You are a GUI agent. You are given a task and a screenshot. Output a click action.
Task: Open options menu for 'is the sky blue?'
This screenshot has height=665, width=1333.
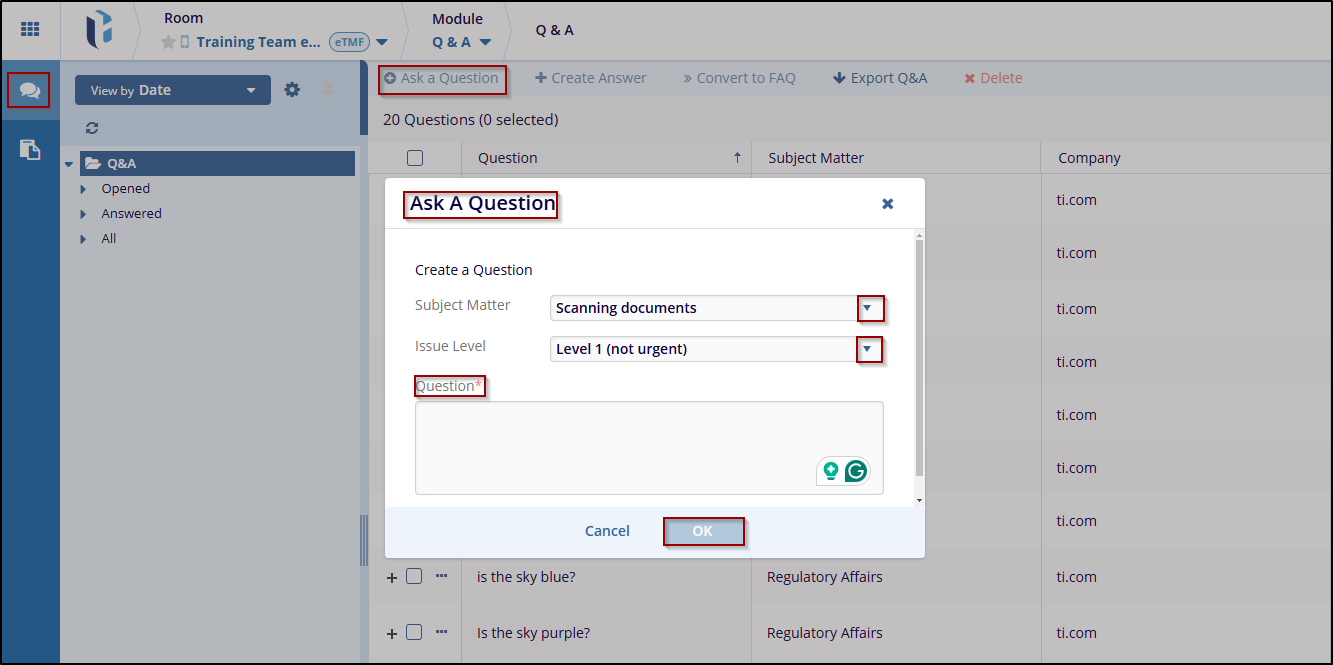[441, 576]
